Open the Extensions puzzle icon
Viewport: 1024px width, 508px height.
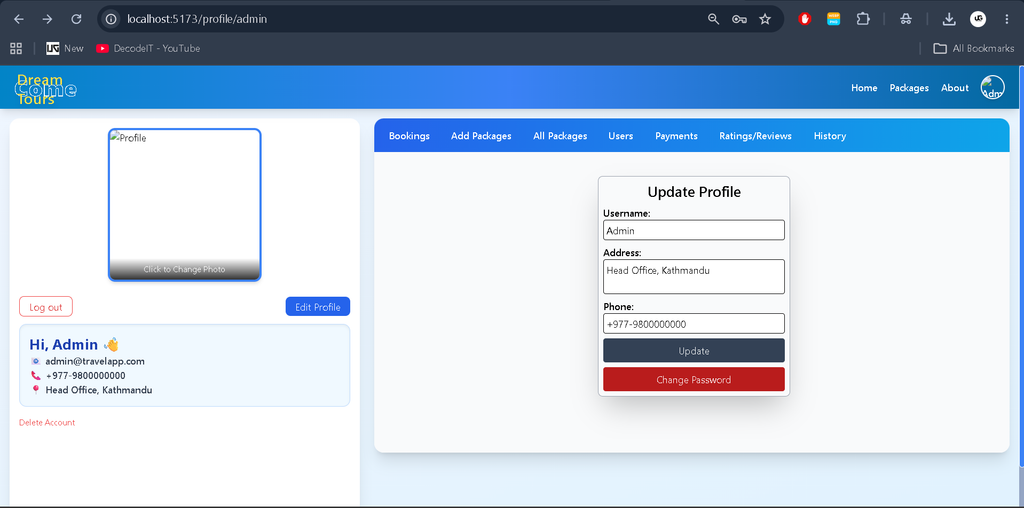point(863,19)
